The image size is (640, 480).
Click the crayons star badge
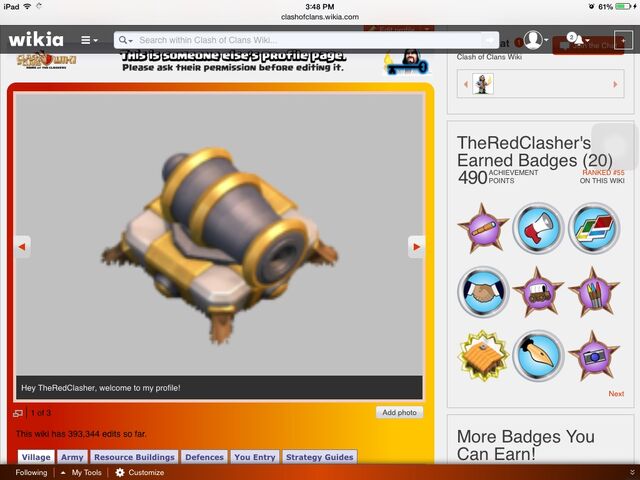tap(594, 292)
